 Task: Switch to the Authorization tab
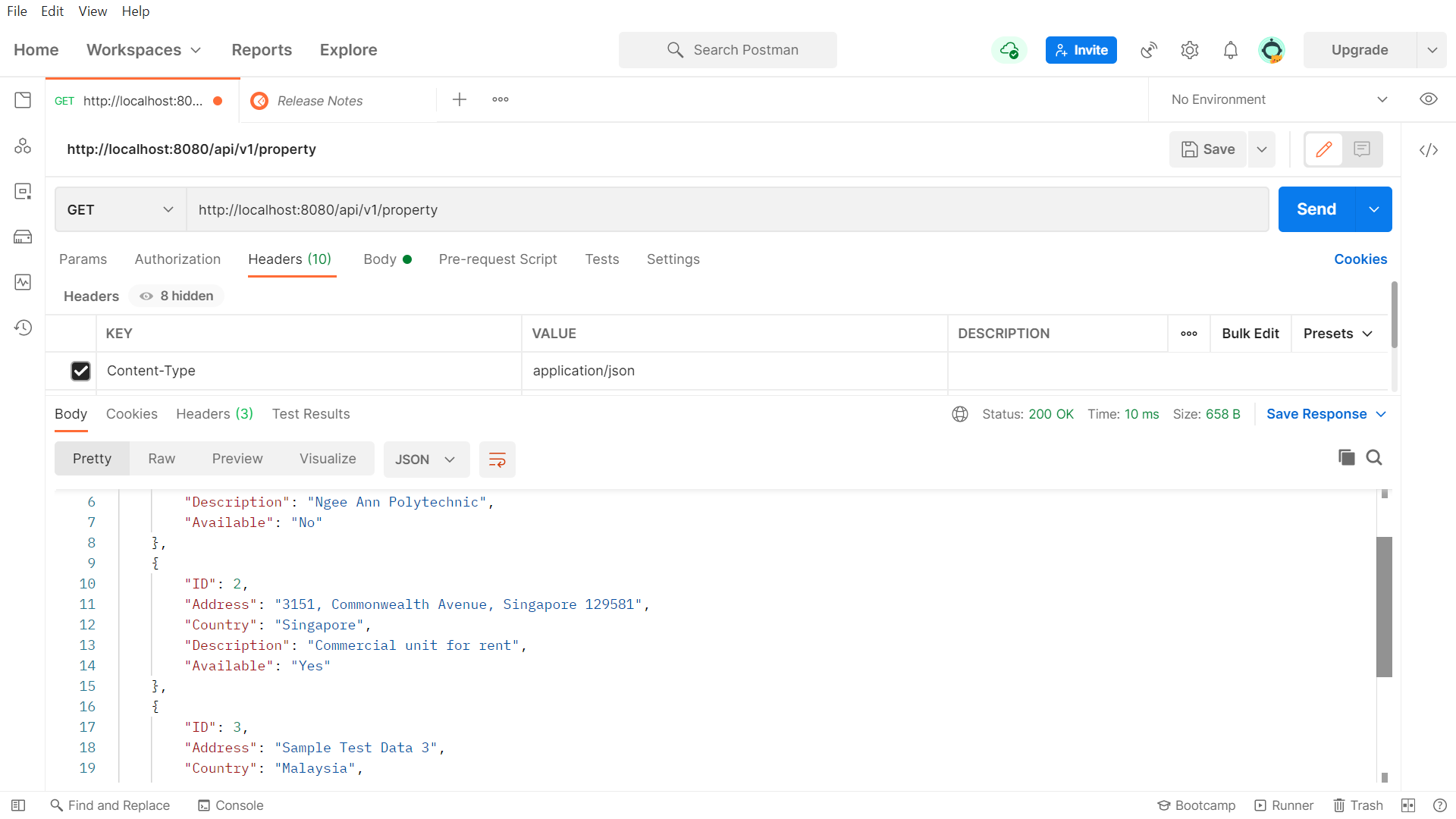click(x=177, y=259)
